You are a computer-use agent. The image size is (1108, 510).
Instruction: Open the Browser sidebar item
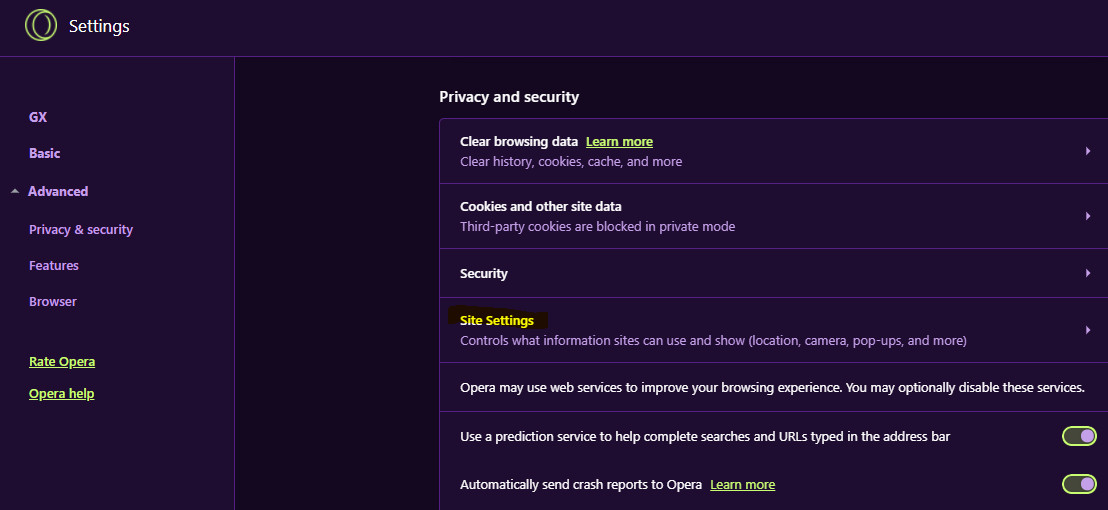coord(53,301)
